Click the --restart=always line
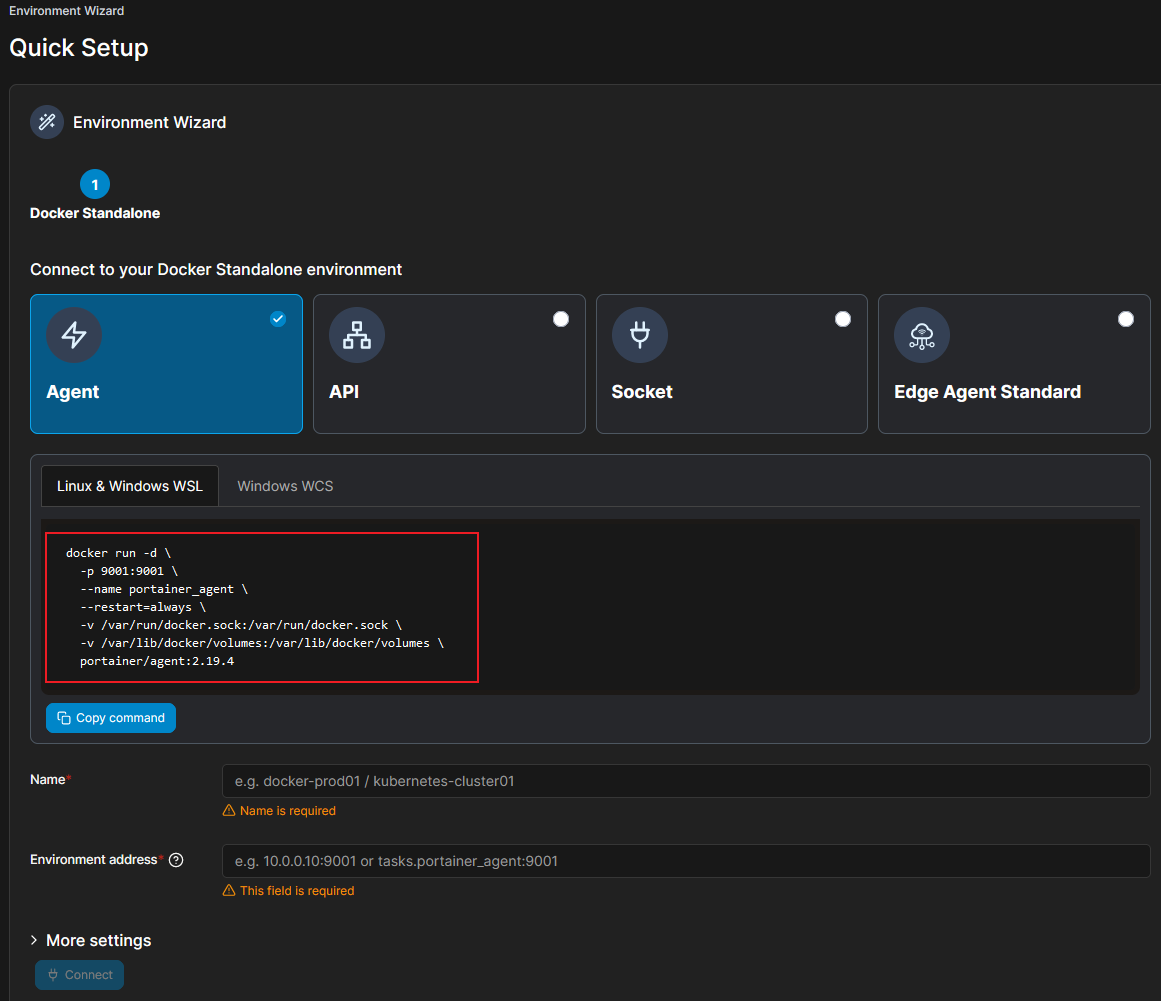The height and width of the screenshot is (1001, 1161). click(143, 607)
